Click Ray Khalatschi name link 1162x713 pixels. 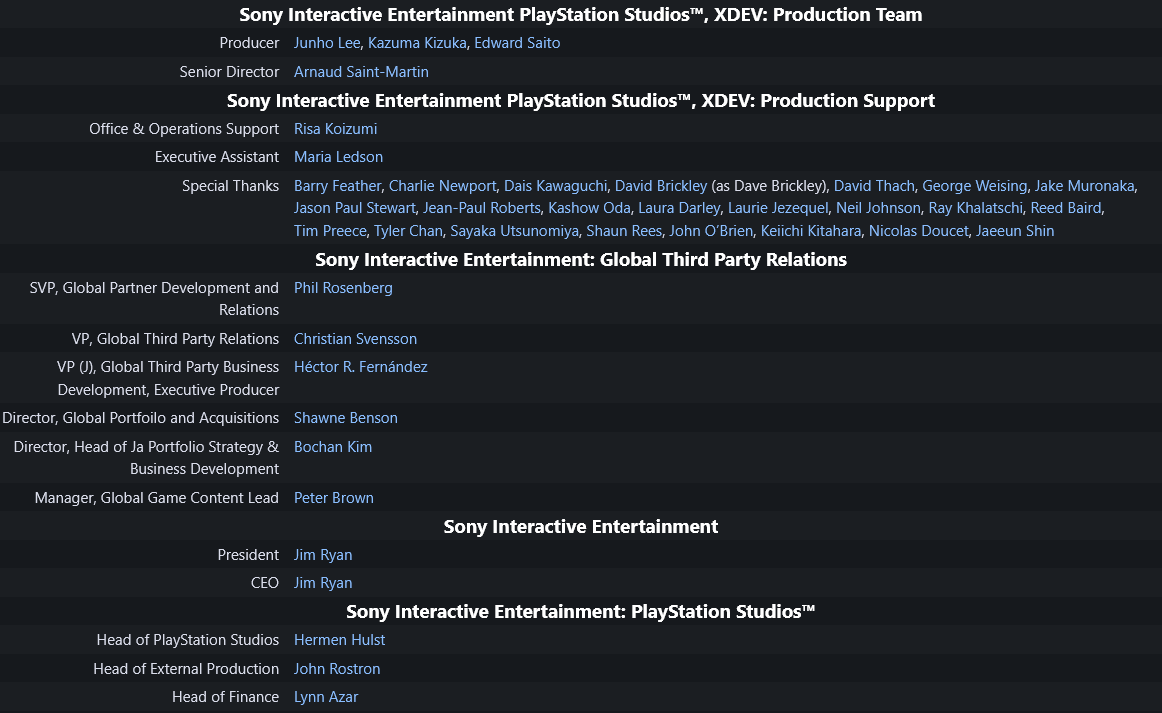point(975,208)
